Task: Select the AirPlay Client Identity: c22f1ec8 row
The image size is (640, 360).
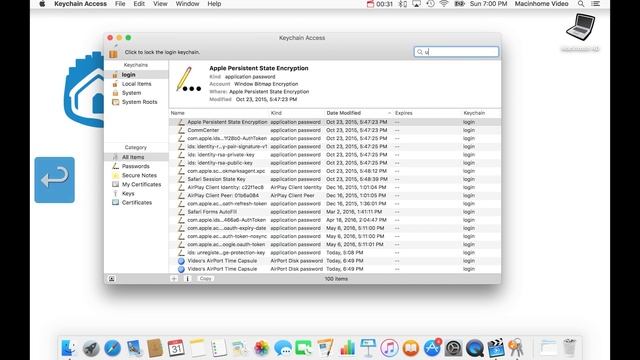Action: click(x=335, y=187)
